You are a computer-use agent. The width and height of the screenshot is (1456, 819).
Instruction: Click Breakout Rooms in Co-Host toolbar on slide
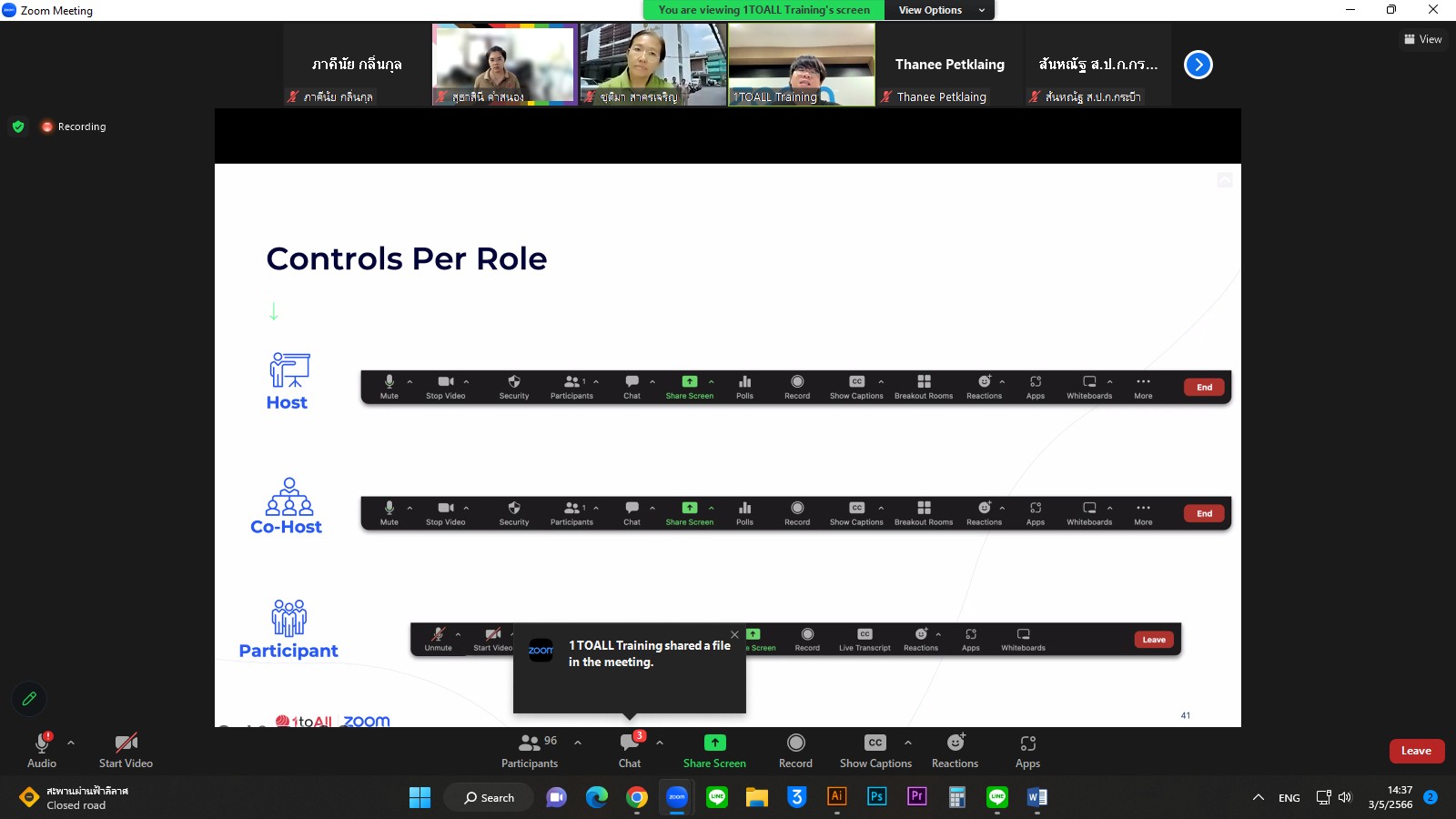pyautogui.click(x=924, y=513)
